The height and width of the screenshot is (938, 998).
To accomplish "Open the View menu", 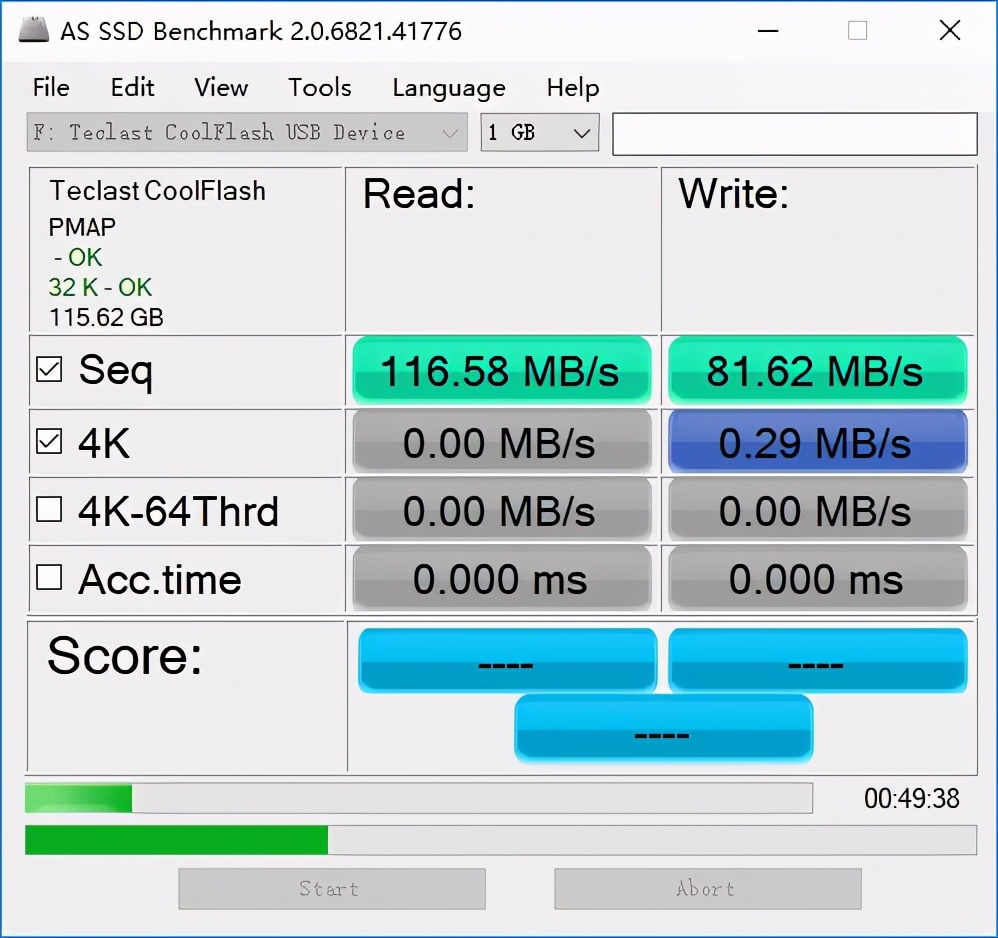I will (x=221, y=88).
